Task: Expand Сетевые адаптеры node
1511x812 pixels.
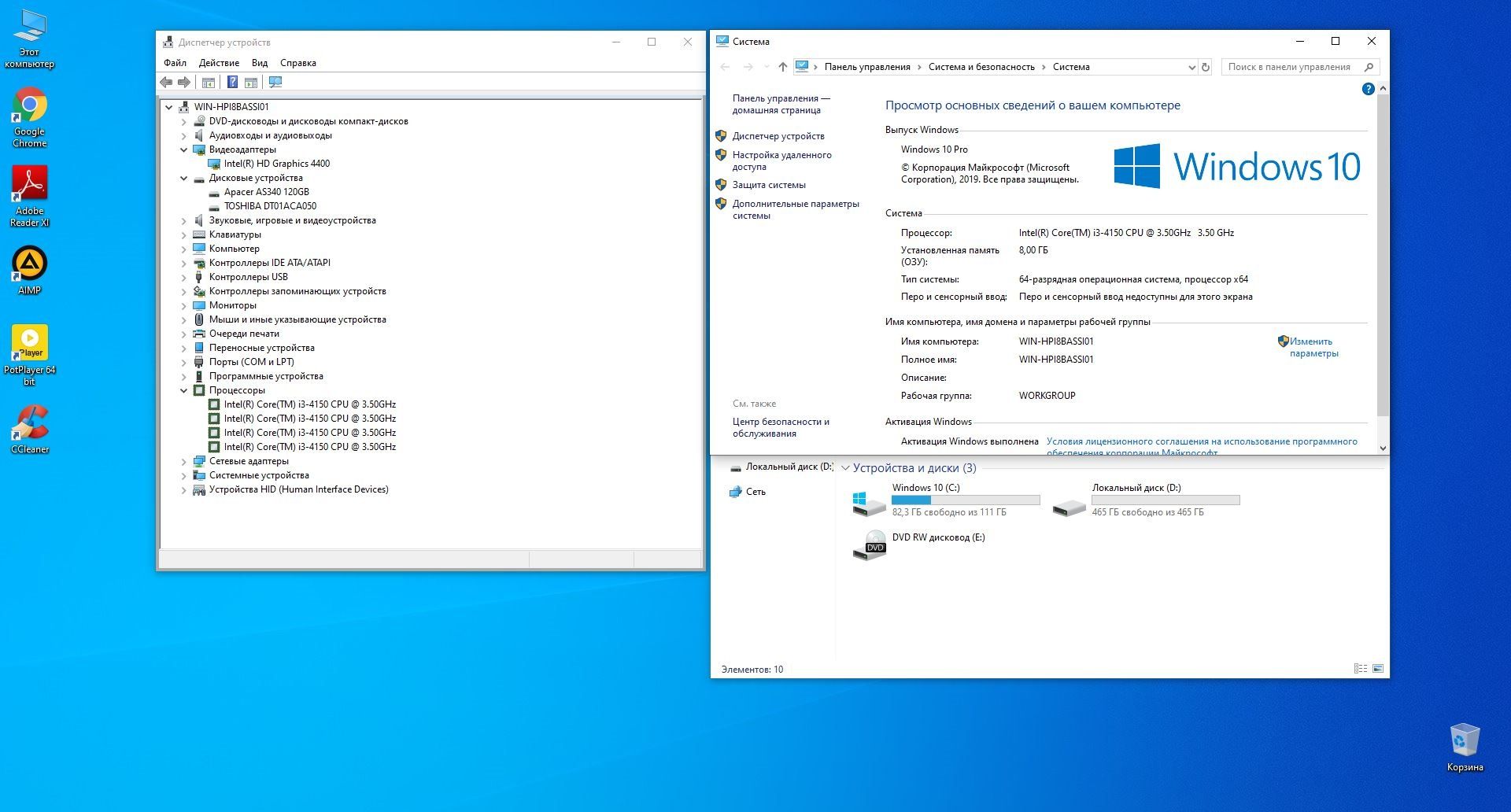Action: pyautogui.click(x=184, y=461)
